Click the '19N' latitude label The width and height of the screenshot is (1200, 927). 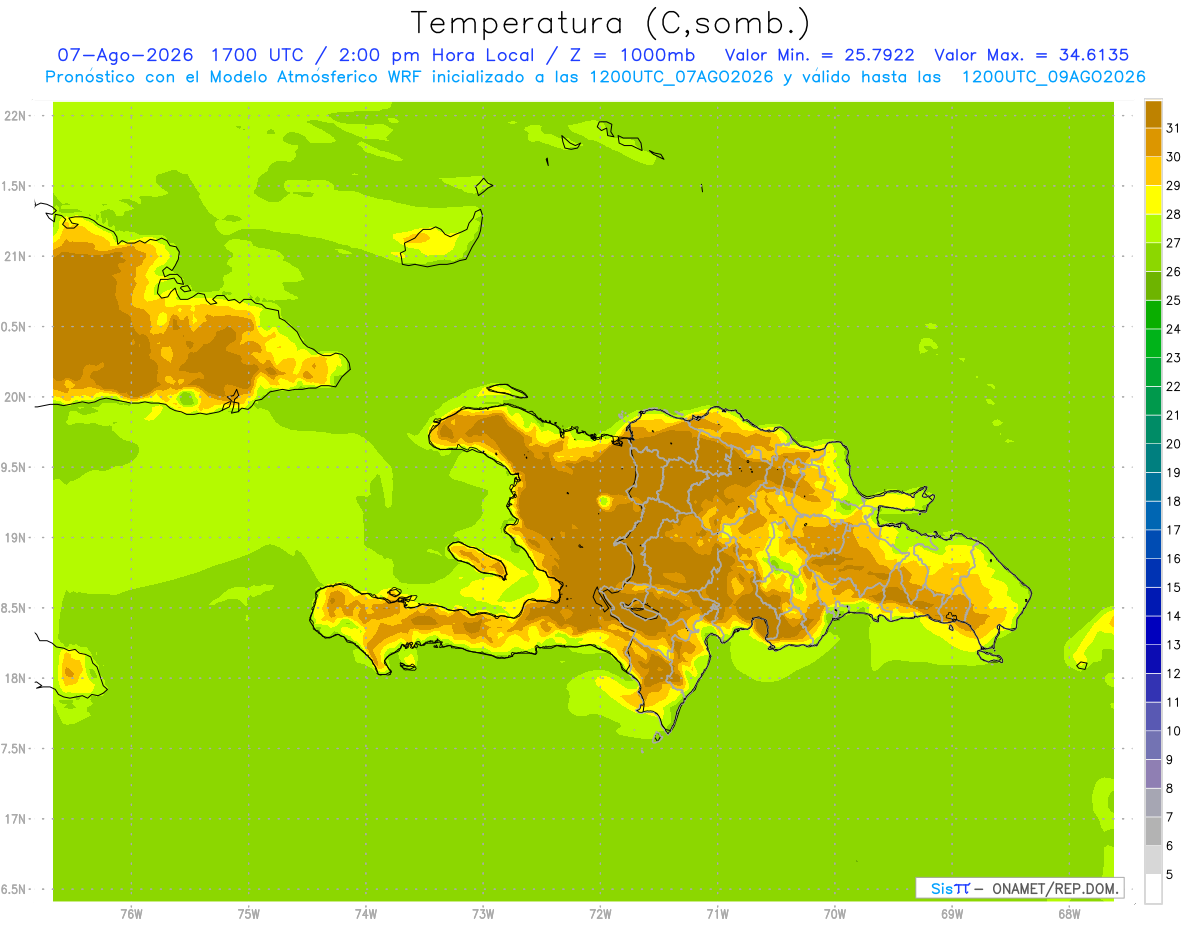(x=17, y=537)
